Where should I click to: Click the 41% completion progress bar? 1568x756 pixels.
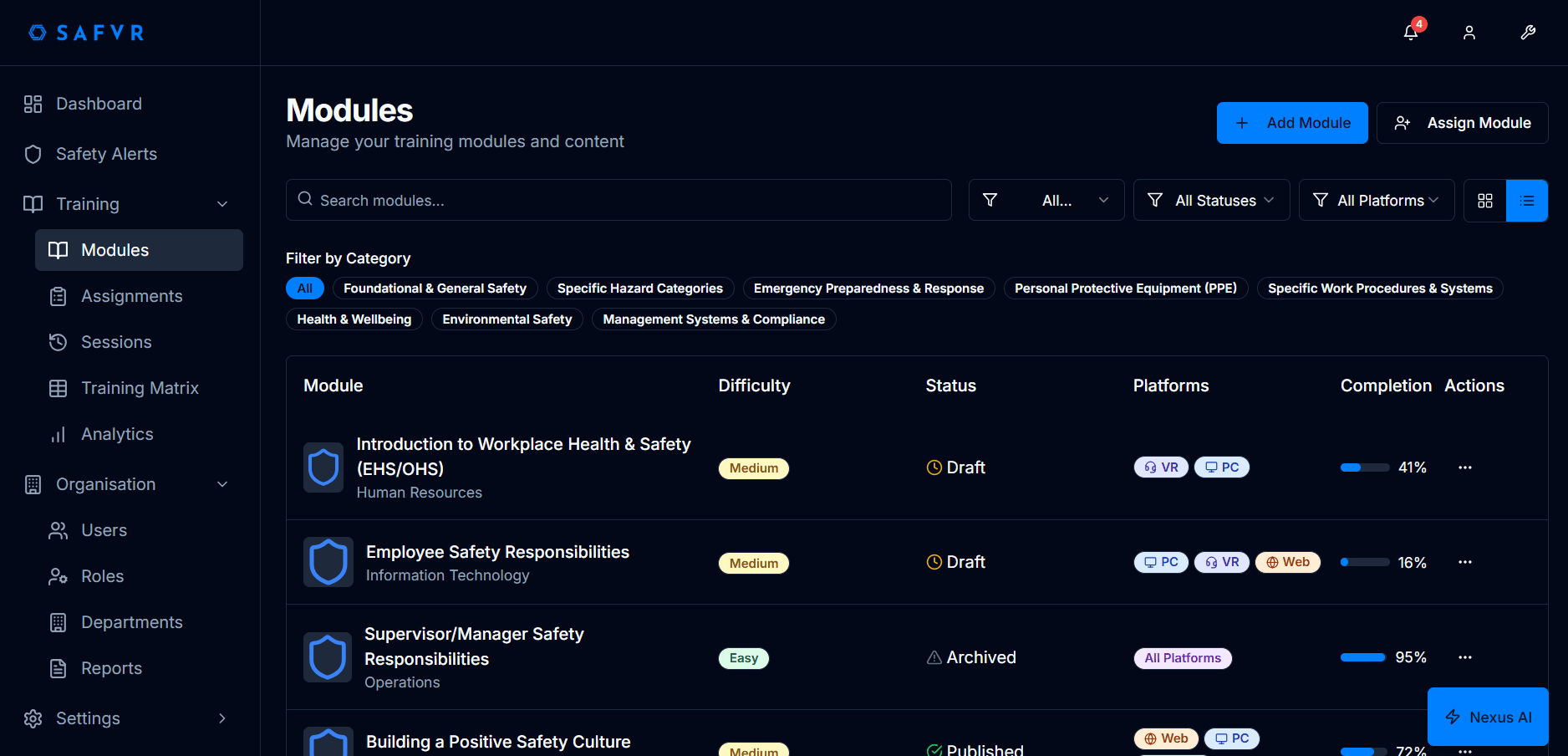point(1365,467)
